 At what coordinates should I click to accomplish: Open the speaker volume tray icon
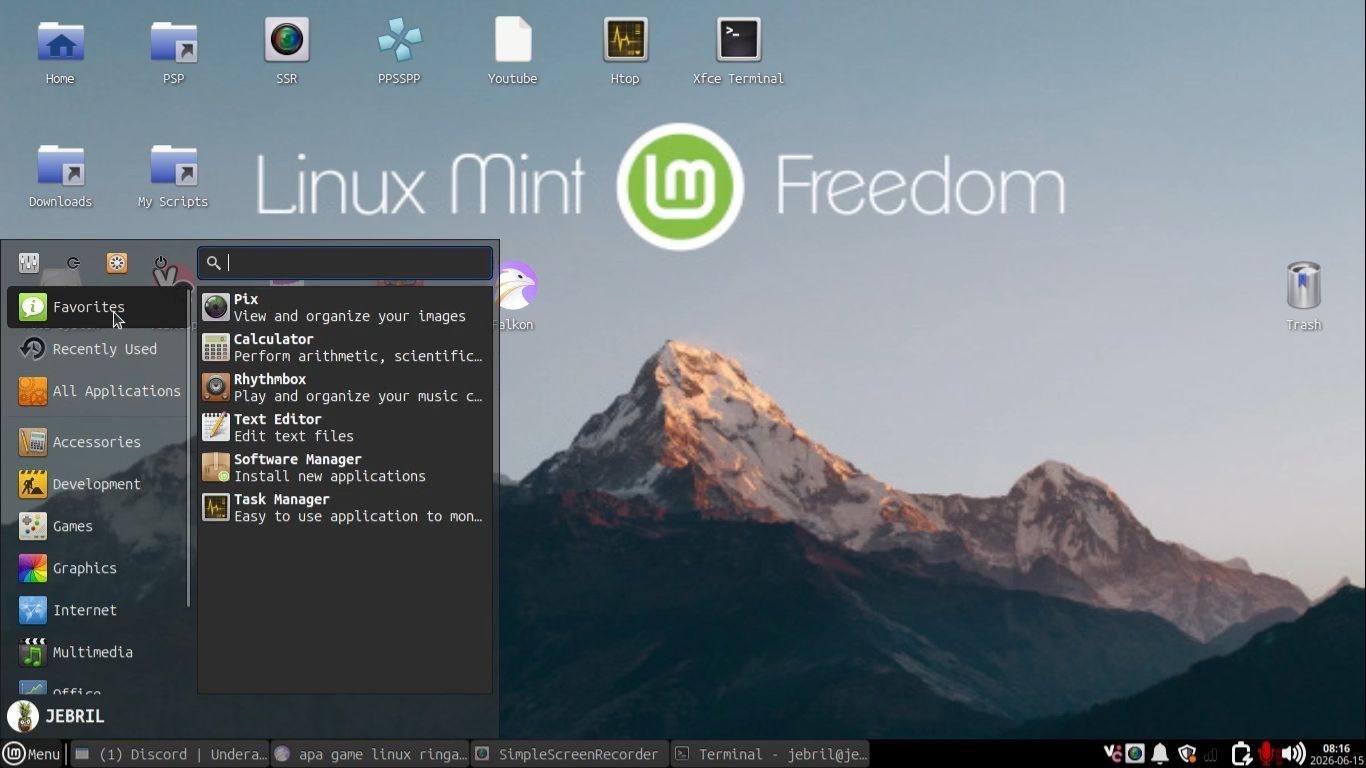coord(1294,754)
